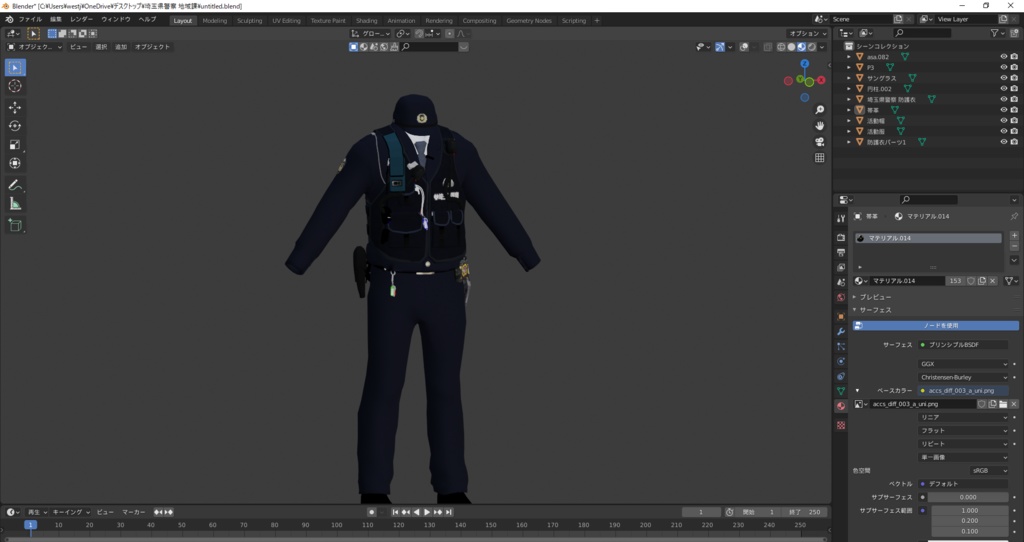Image resolution: width=1024 pixels, height=542 pixels.
Task: Select the Annotate tool
Action: pos(15,185)
